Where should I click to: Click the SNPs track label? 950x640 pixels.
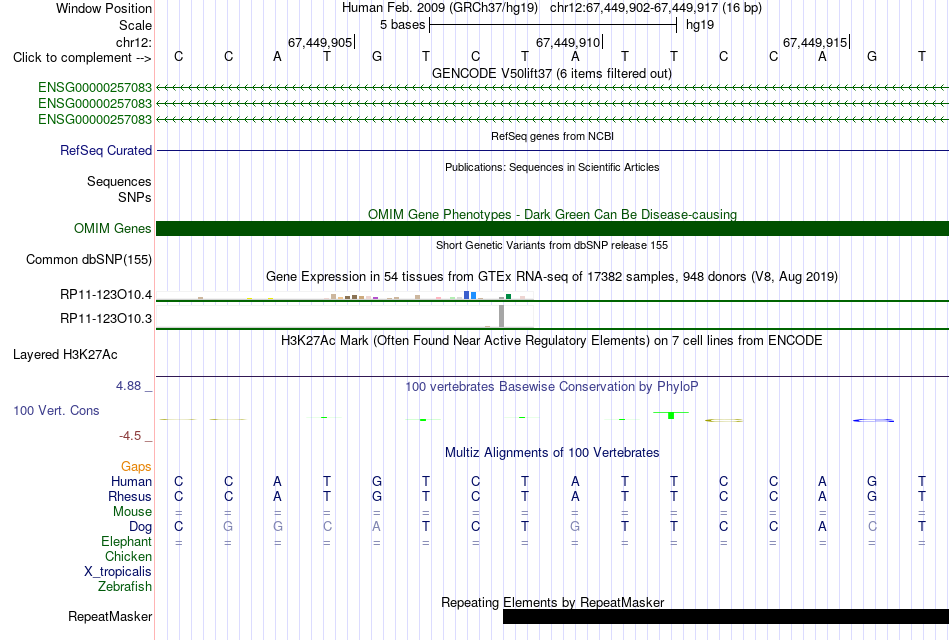click(135, 197)
